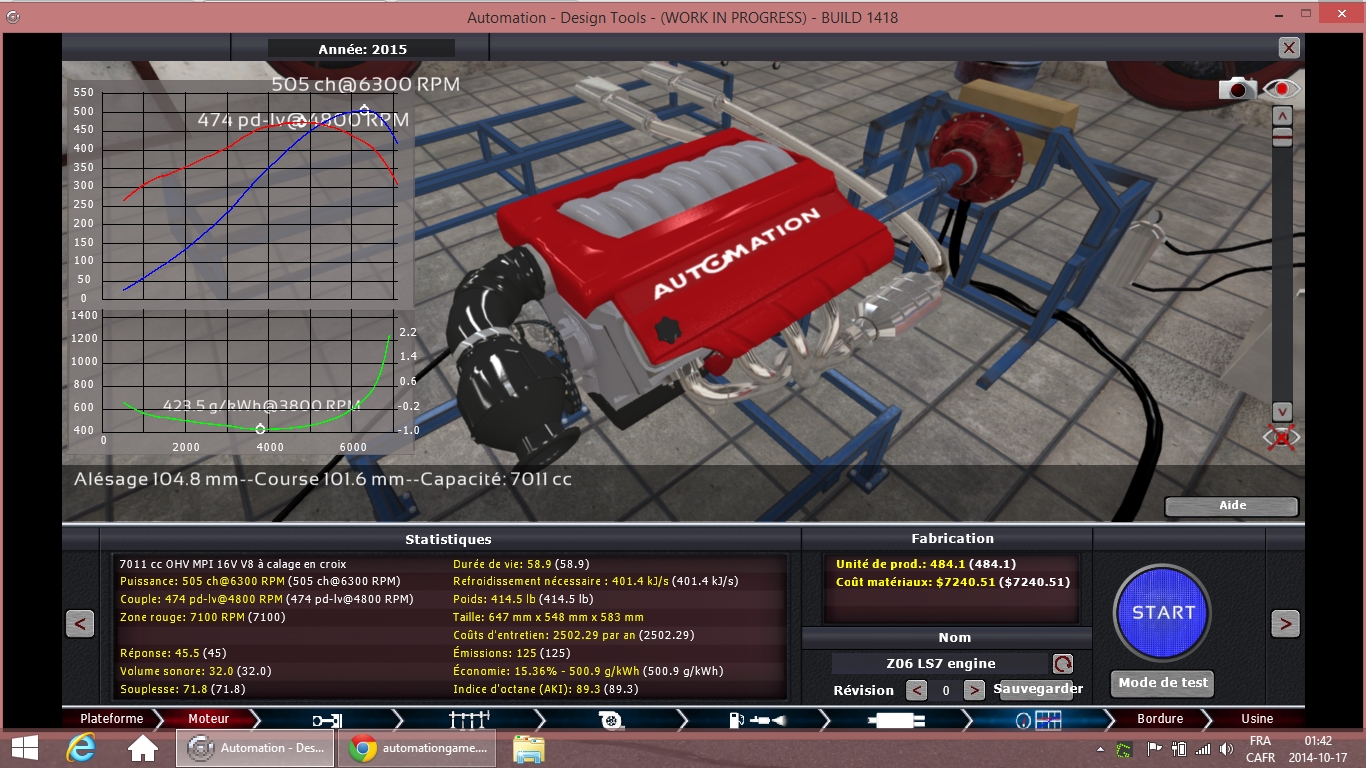Click the power peak marker on graph
The width and height of the screenshot is (1366, 768).
pos(364,110)
